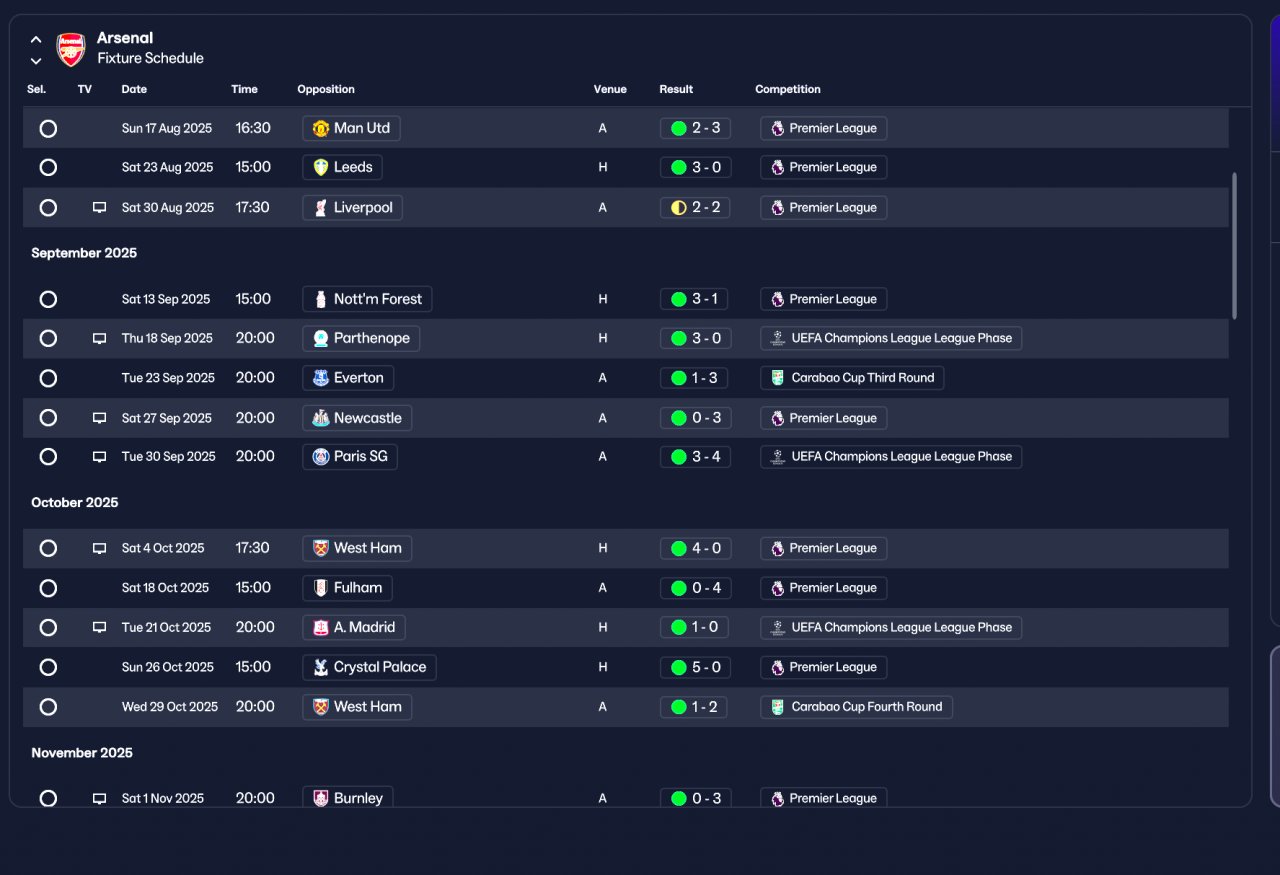Click the up chevron beside Arsenal
Viewport: 1280px width, 875px height.
[36, 40]
